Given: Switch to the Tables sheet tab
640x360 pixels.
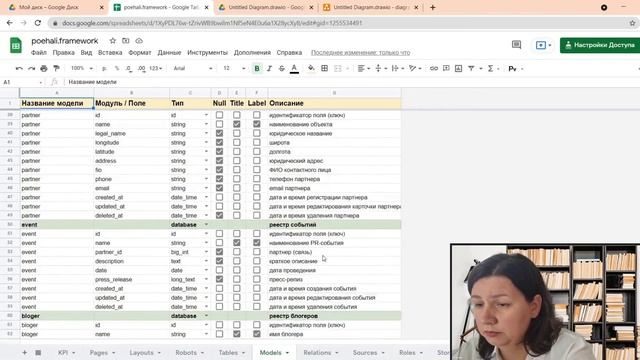Looking at the screenshot, I should pos(228,353).
